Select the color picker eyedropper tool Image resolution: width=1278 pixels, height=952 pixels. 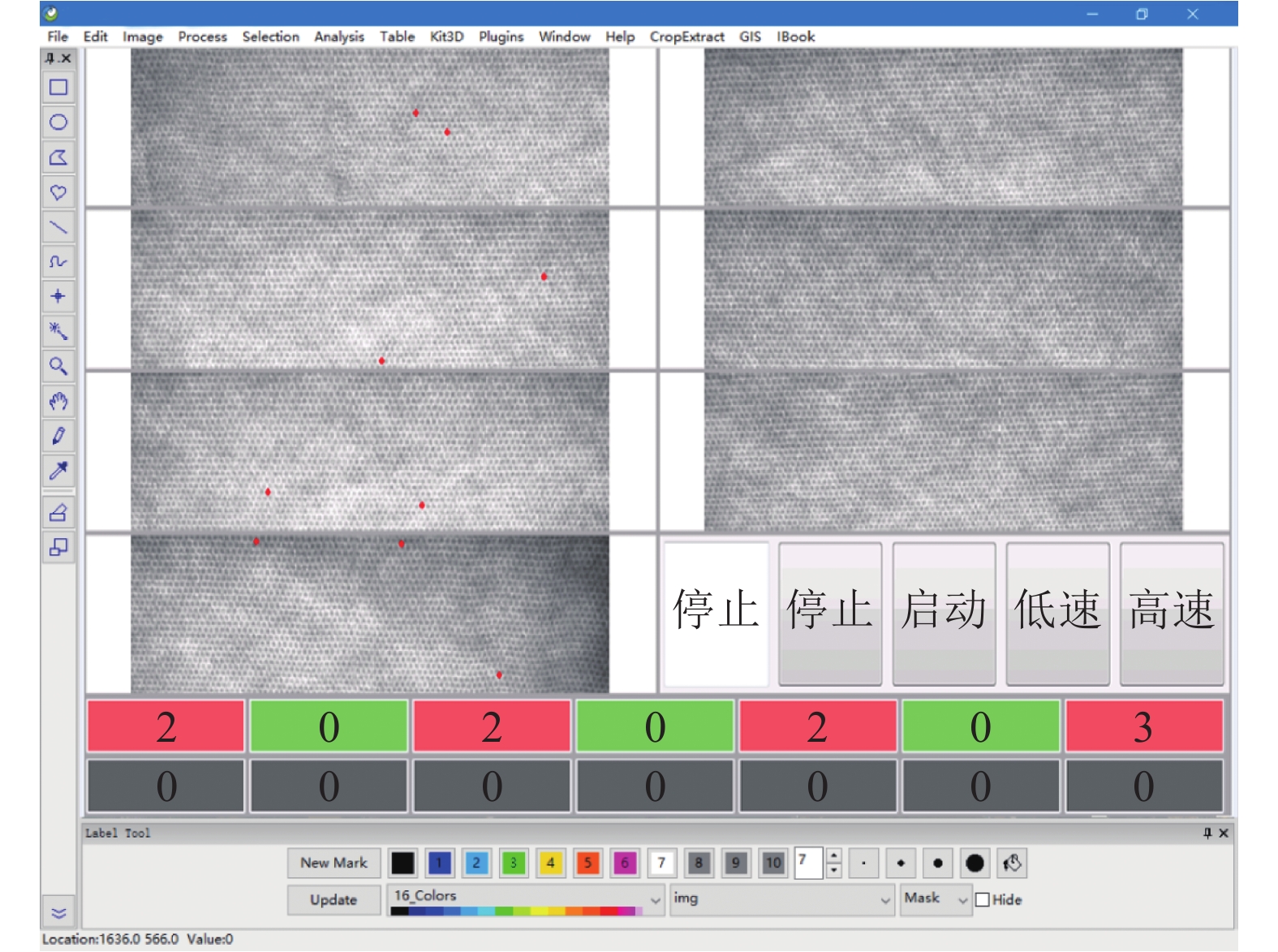58,471
